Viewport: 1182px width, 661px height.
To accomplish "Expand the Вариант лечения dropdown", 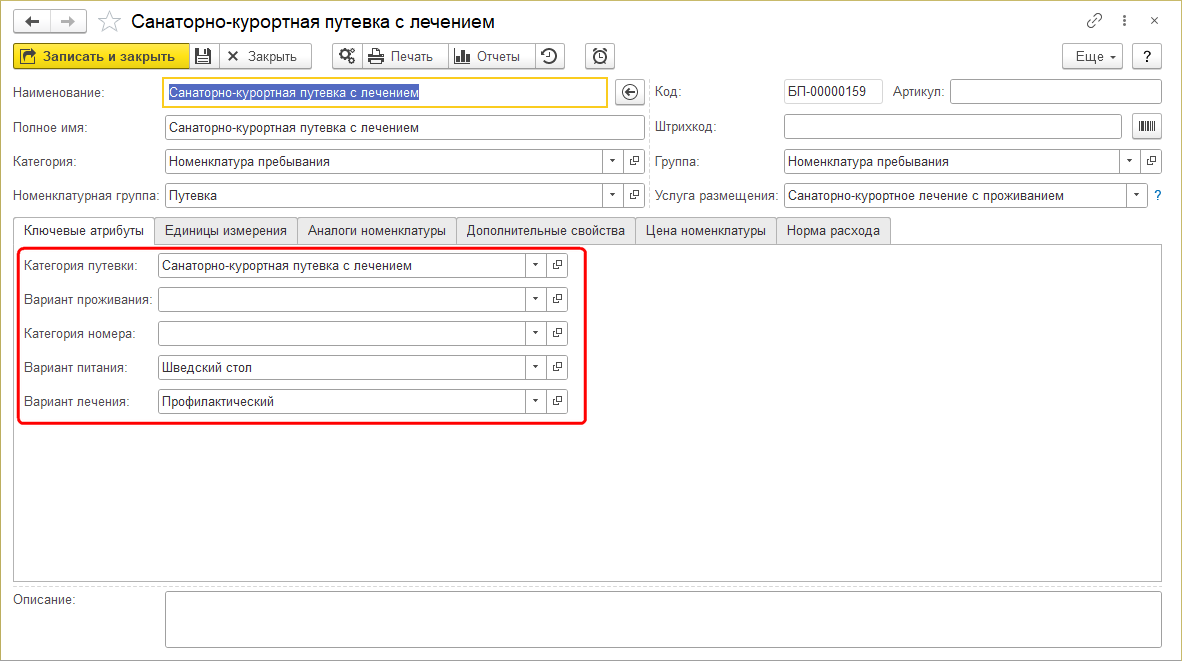I will point(535,401).
